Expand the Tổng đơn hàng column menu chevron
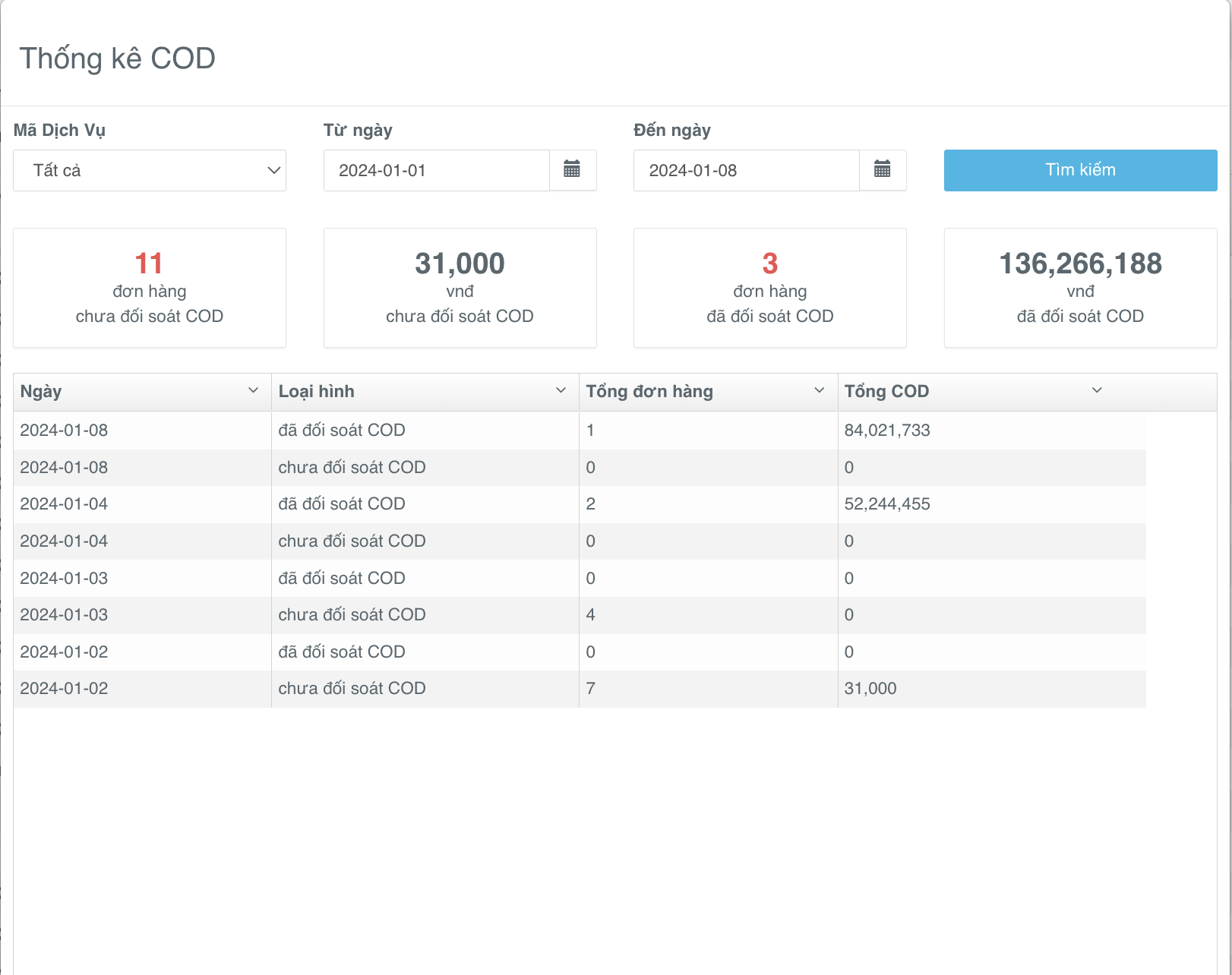 point(819,390)
